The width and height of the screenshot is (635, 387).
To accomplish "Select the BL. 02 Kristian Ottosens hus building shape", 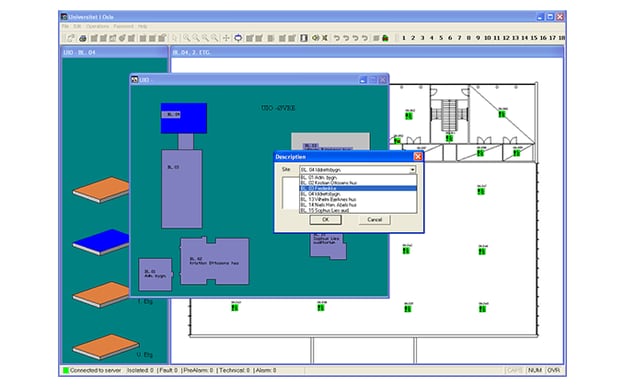I will (x=215, y=261).
